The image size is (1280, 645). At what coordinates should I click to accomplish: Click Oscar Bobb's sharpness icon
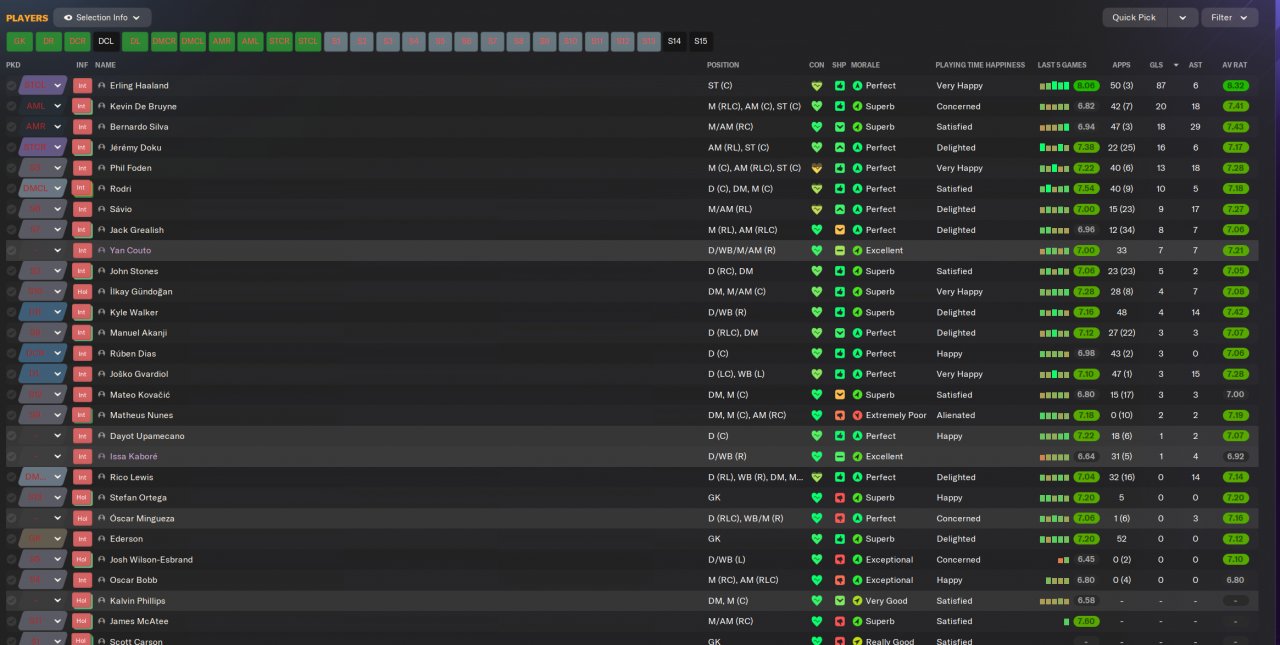[x=840, y=580]
